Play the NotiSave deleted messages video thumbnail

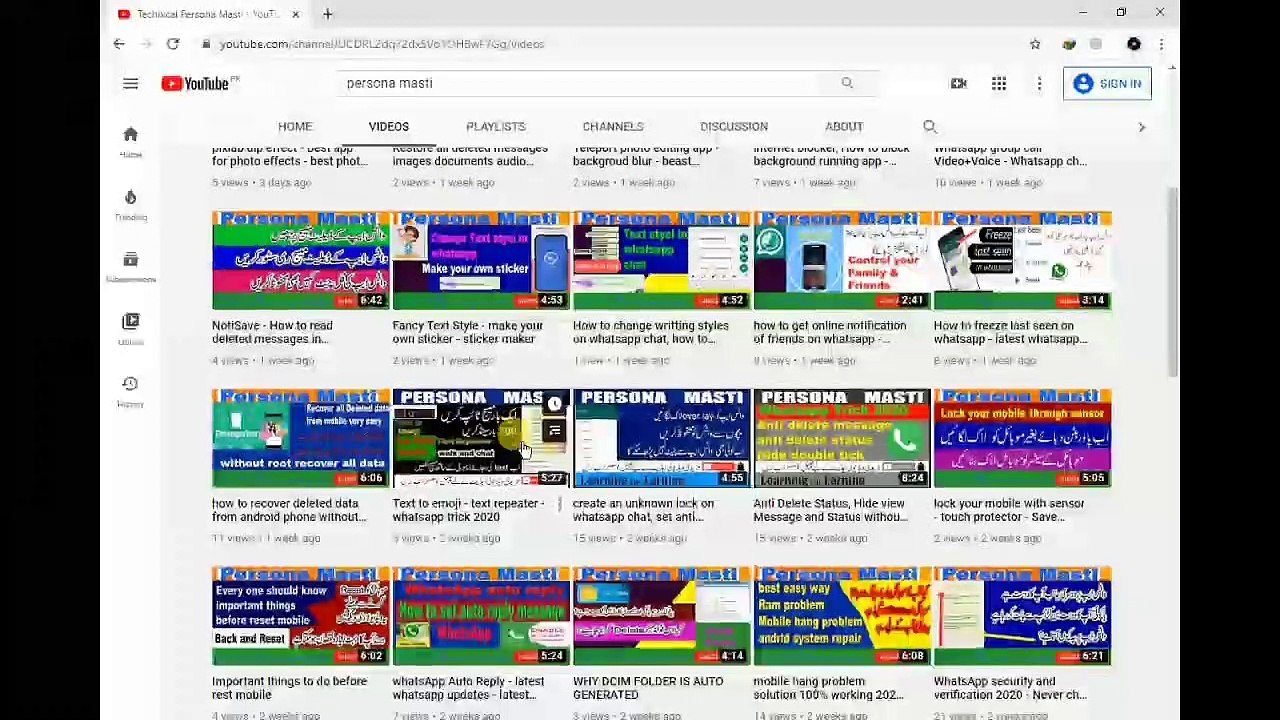[301, 260]
